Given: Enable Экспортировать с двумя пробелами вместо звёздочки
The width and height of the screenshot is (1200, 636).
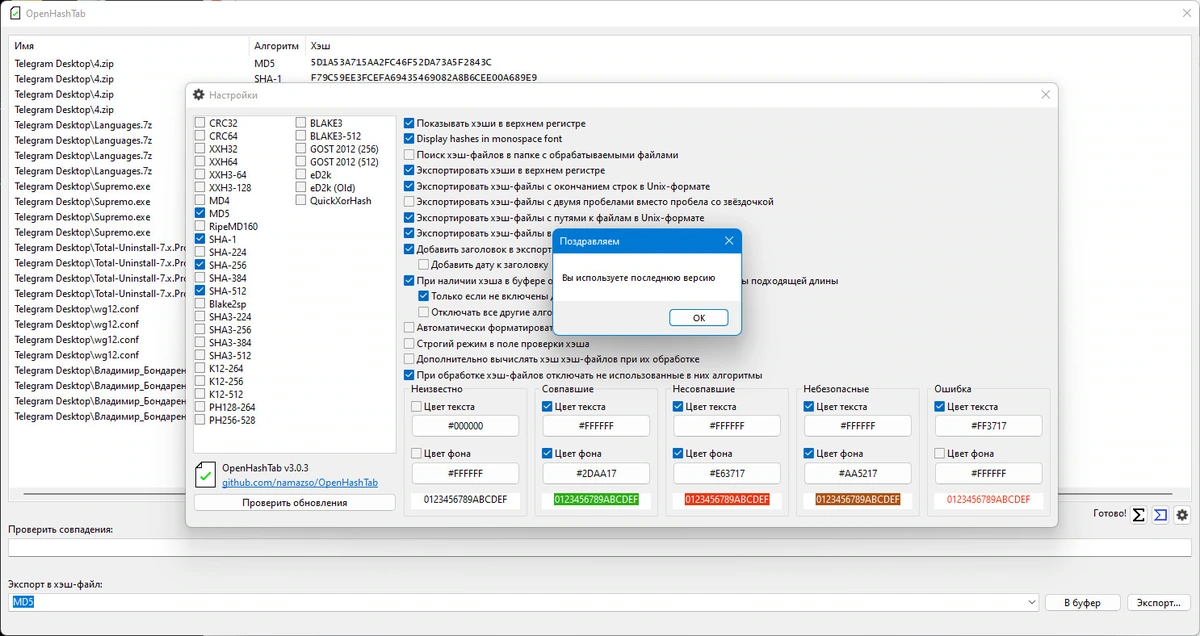Looking at the screenshot, I should click(408, 202).
